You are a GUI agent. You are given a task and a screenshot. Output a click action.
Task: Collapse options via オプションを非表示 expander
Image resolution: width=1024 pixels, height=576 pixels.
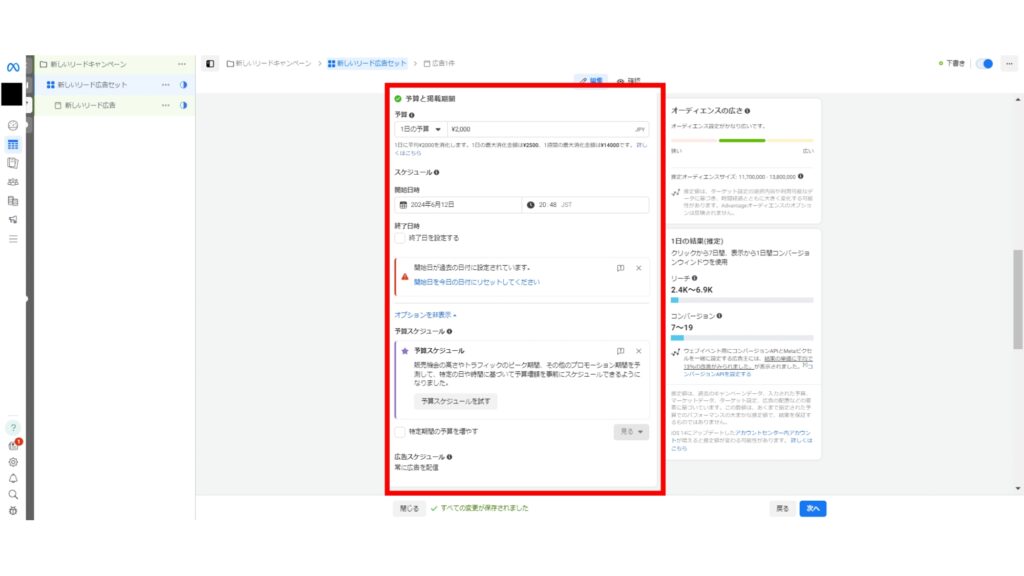coord(424,315)
